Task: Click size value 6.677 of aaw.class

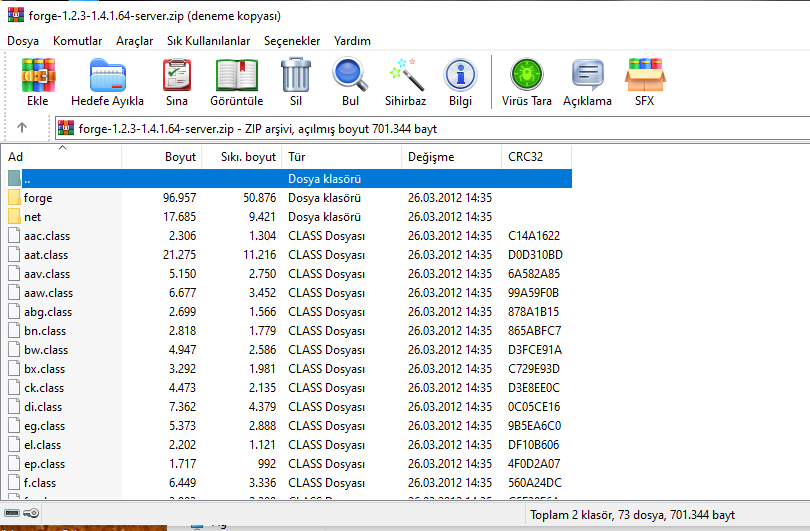Action: tap(182, 292)
